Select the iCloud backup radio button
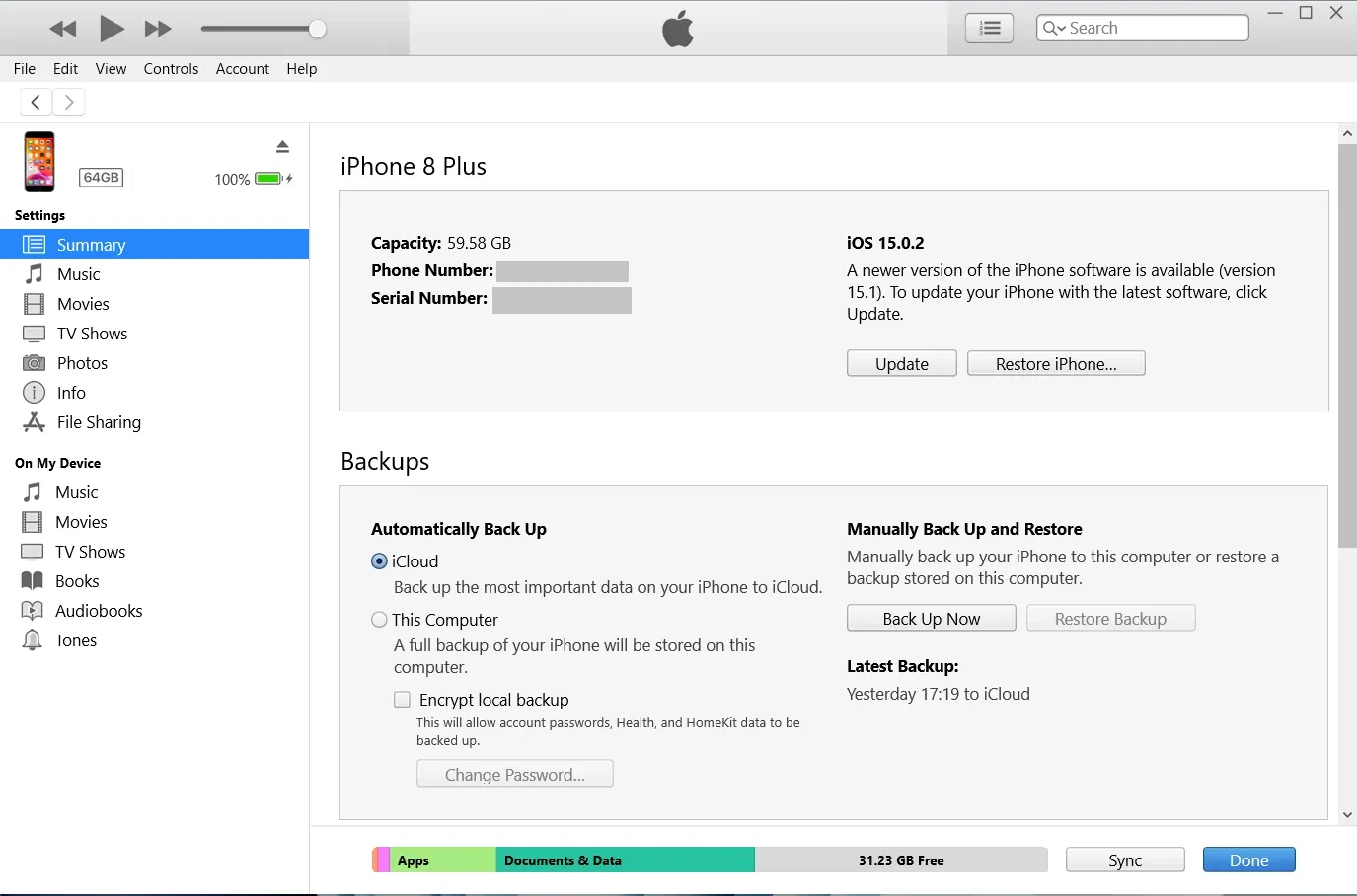Image resolution: width=1357 pixels, height=896 pixels. (379, 561)
